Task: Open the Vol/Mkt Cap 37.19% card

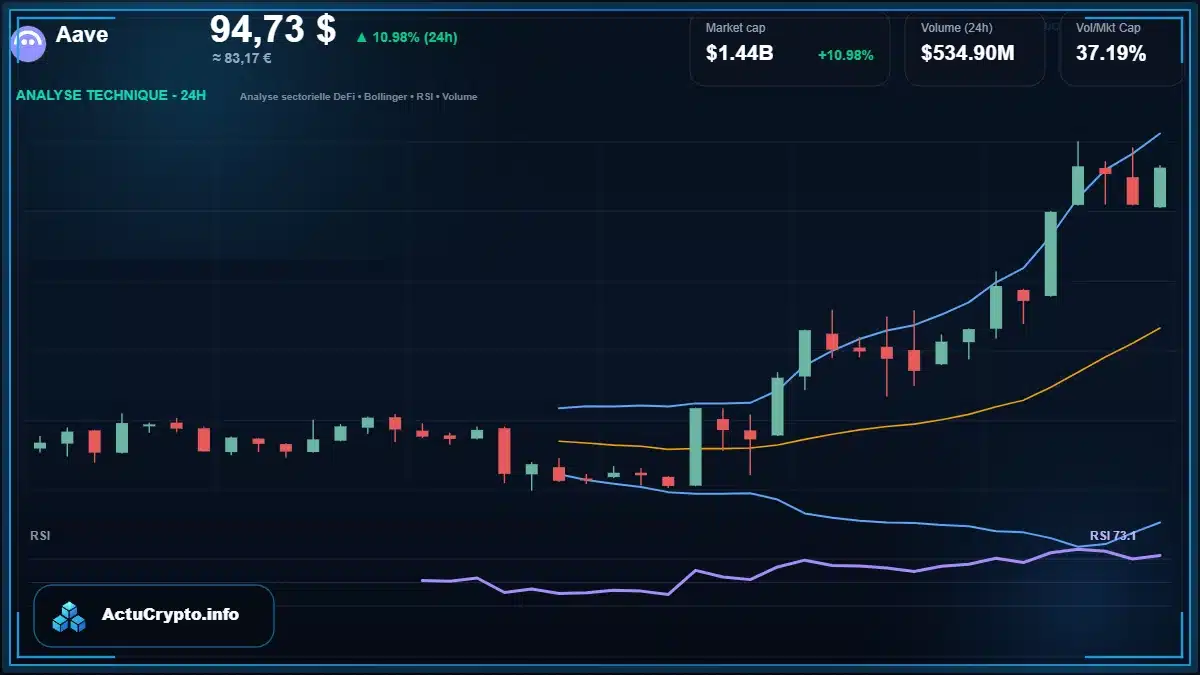Action: coord(1121,50)
